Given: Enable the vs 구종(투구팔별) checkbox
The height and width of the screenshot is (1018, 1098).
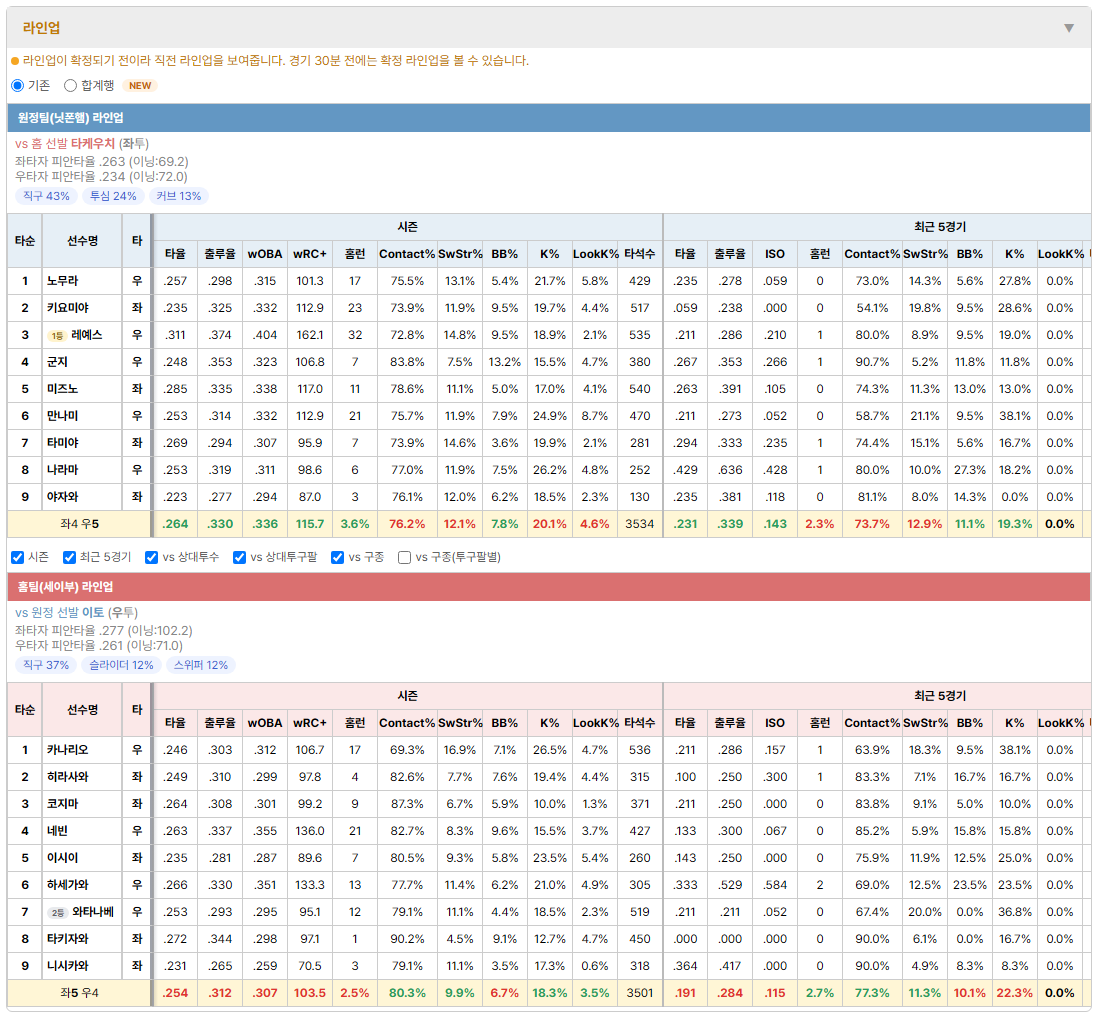Looking at the screenshot, I should point(404,557).
